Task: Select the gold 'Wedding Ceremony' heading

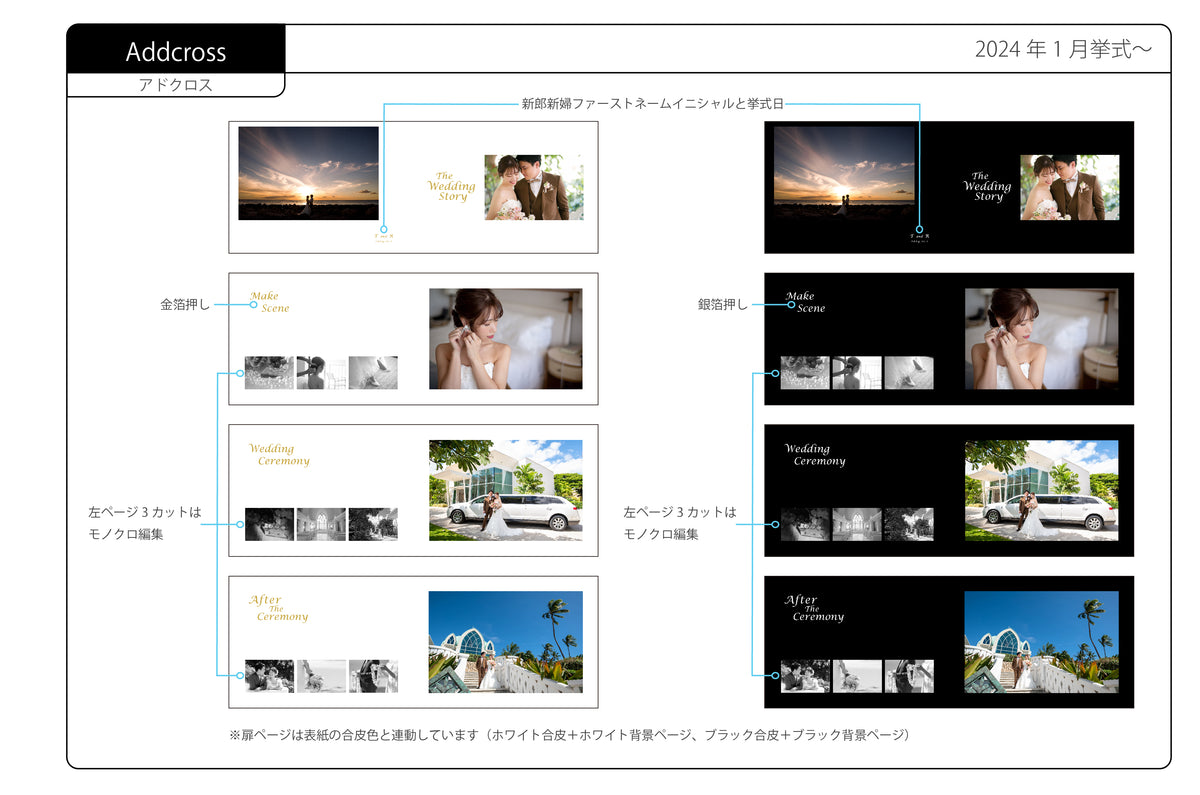Action: (x=279, y=455)
